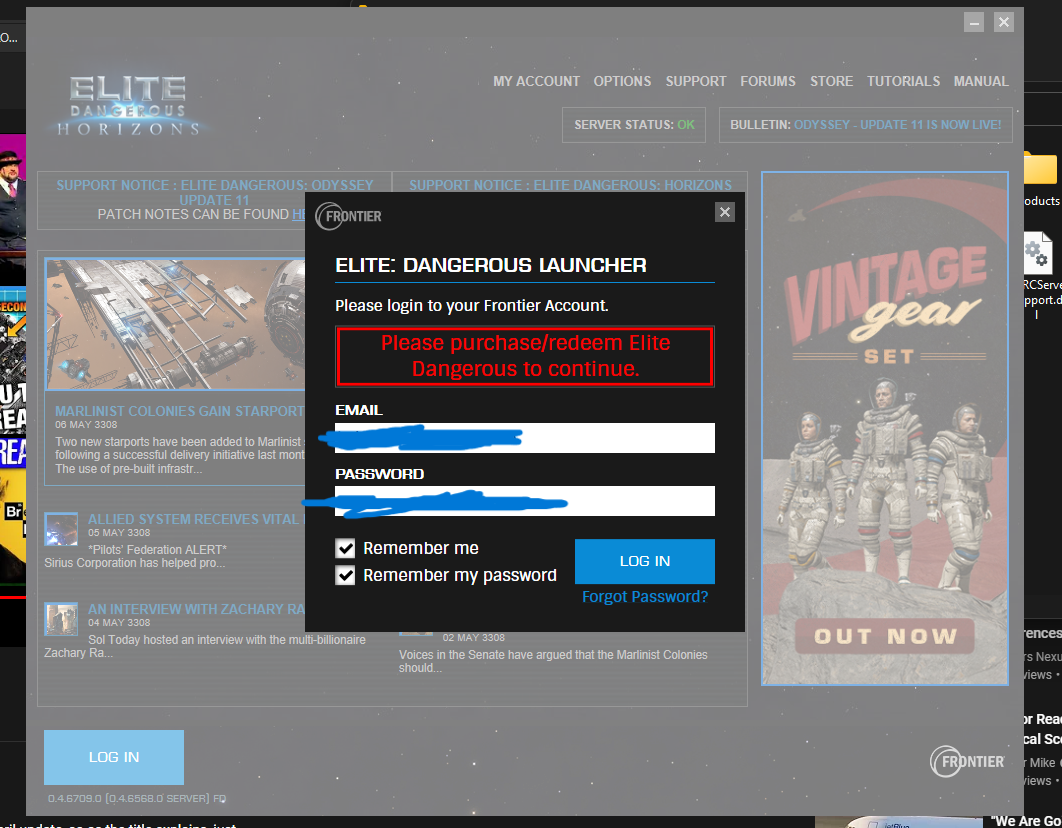The height and width of the screenshot is (828, 1062).
Task: Click the red purchase/redeem error message
Action: 525,356
